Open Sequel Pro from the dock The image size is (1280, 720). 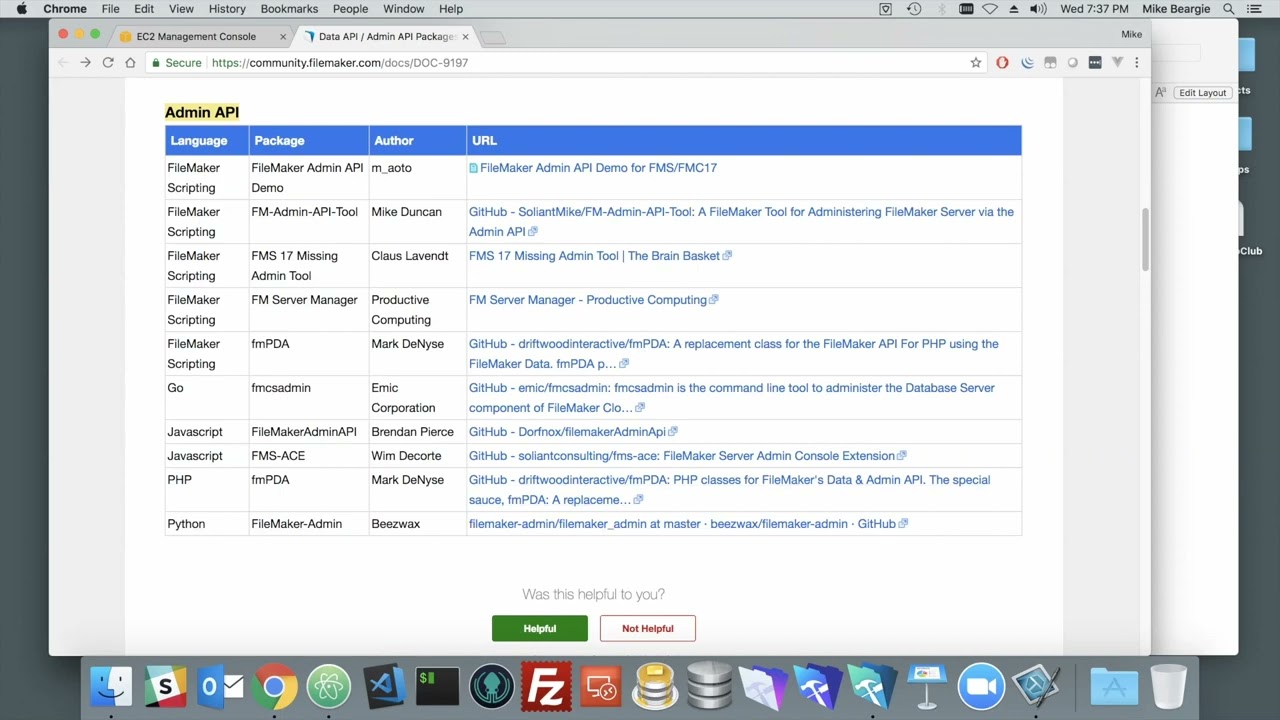tap(655, 687)
